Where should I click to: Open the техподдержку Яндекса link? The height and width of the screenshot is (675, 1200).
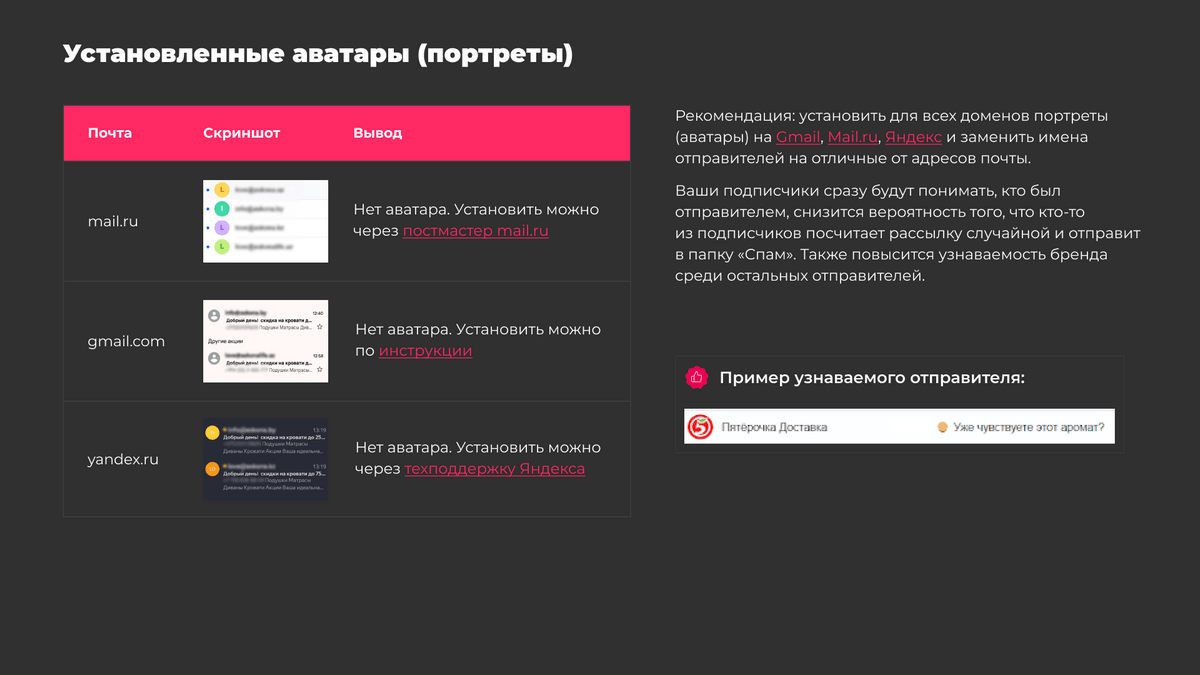point(495,469)
